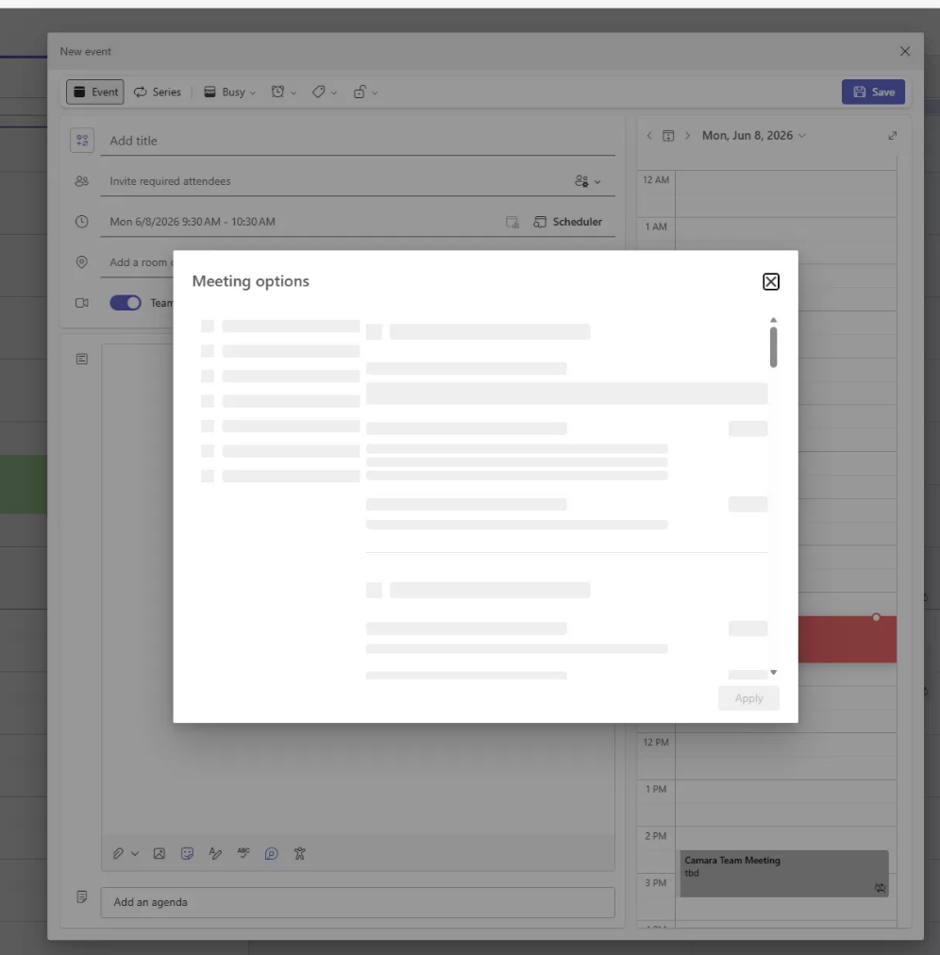Click the attendees people icon

tap(82, 181)
